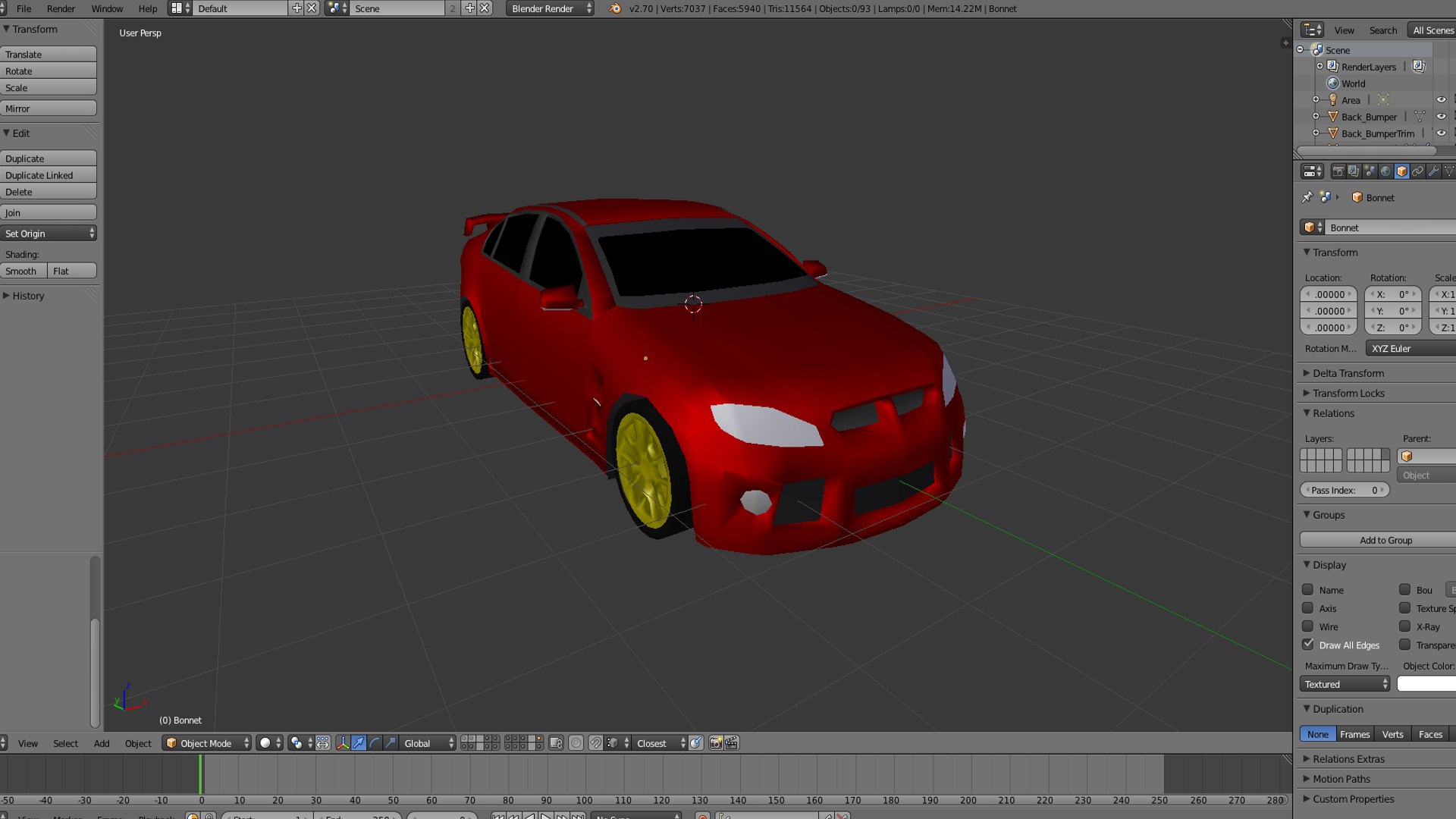
Task: Open Object Constraints tab chain icon
Action: pos(1417,171)
